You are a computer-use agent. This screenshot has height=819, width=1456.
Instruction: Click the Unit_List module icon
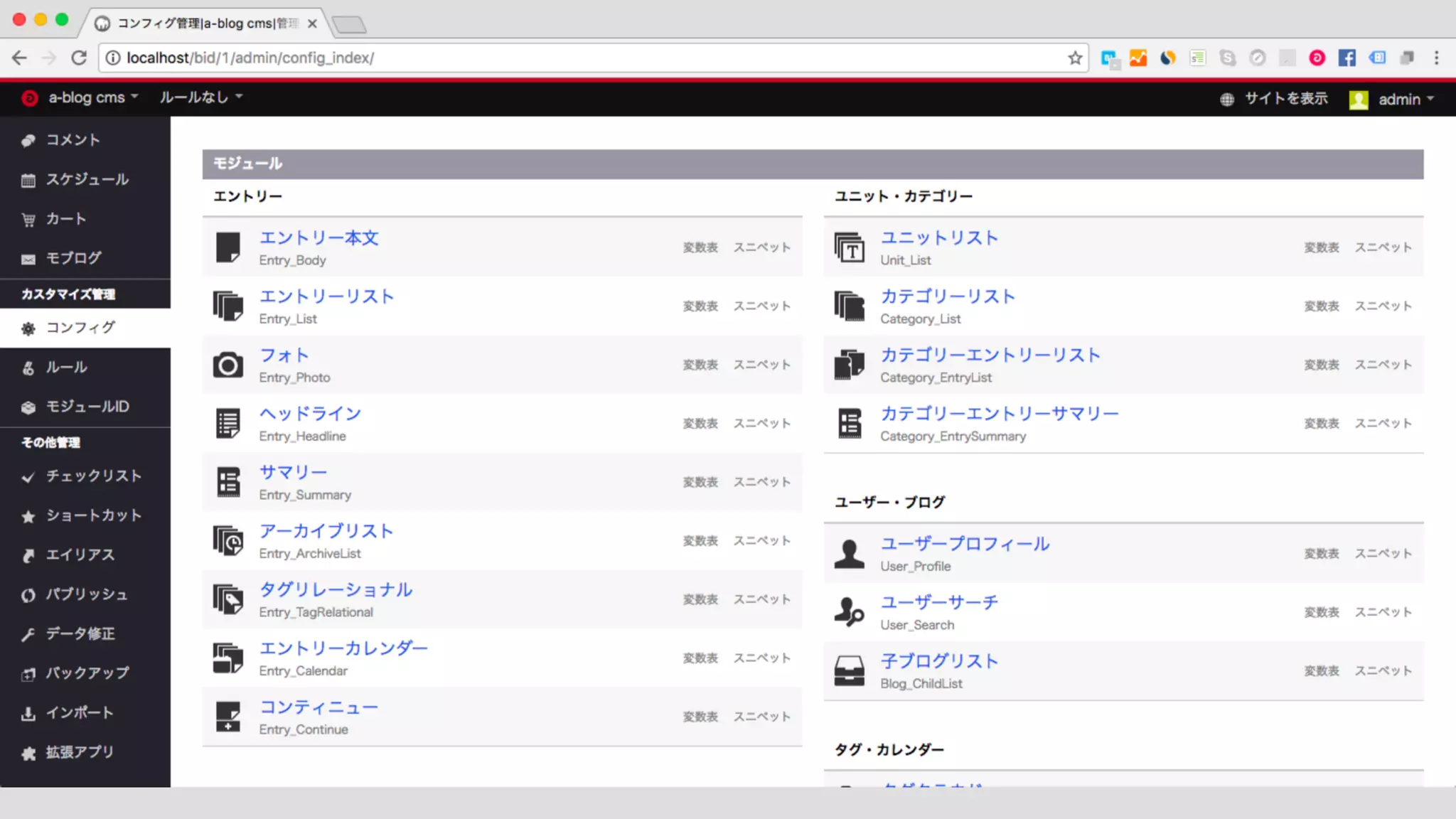click(849, 247)
